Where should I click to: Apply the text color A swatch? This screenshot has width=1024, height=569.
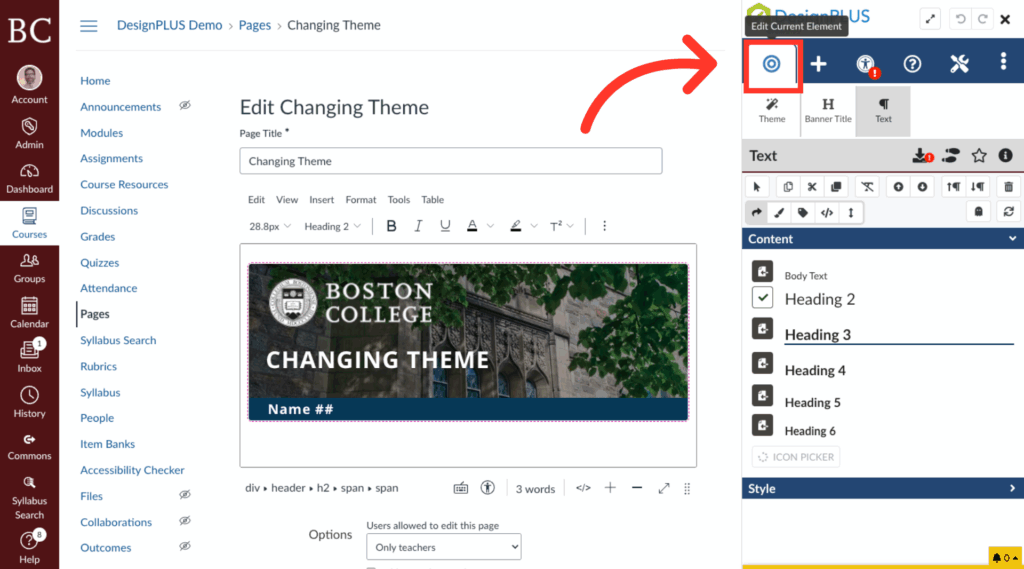[472, 226]
